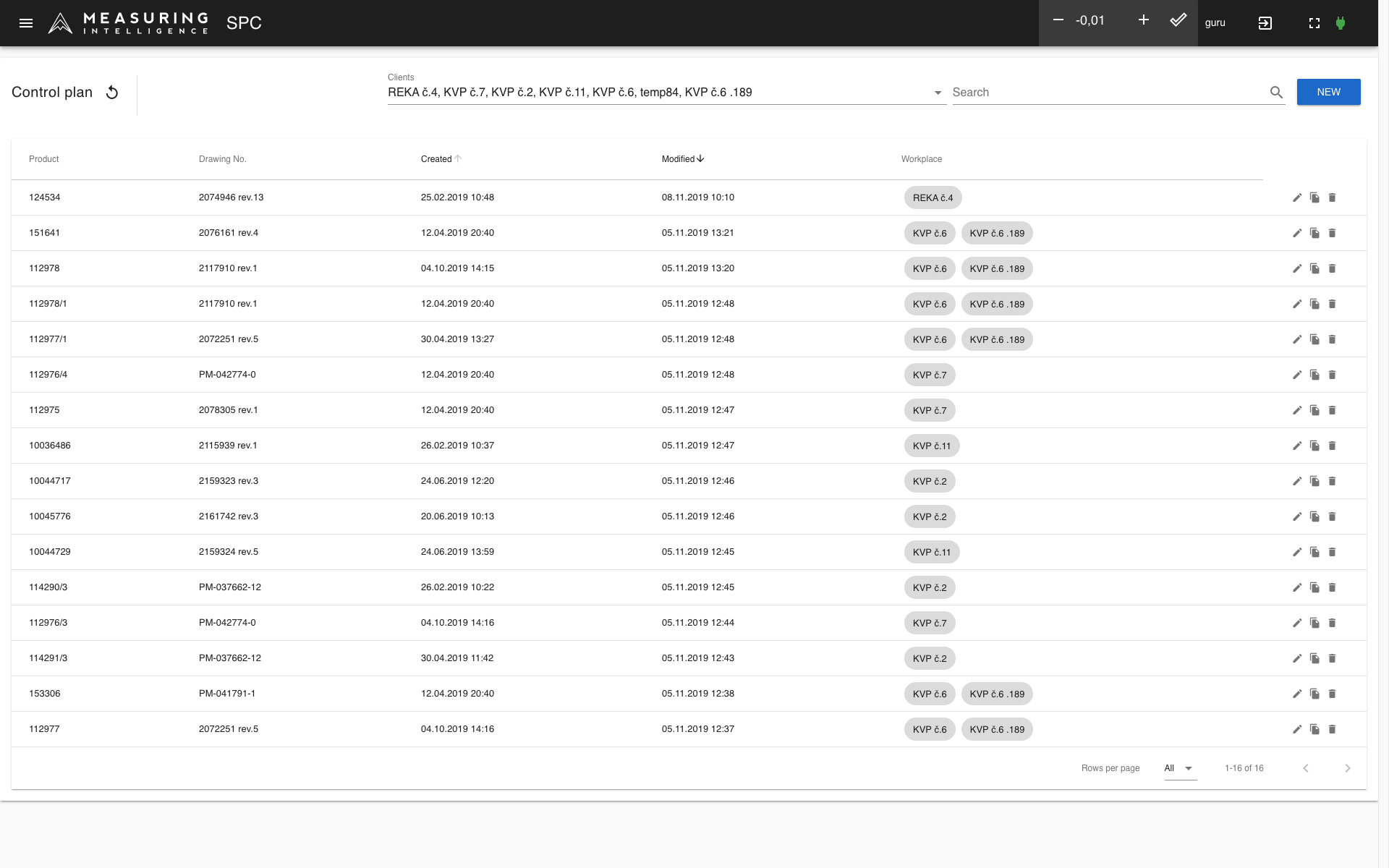Click the copy icon for product 153306
1389x868 pixels.
coord(1314,693)
